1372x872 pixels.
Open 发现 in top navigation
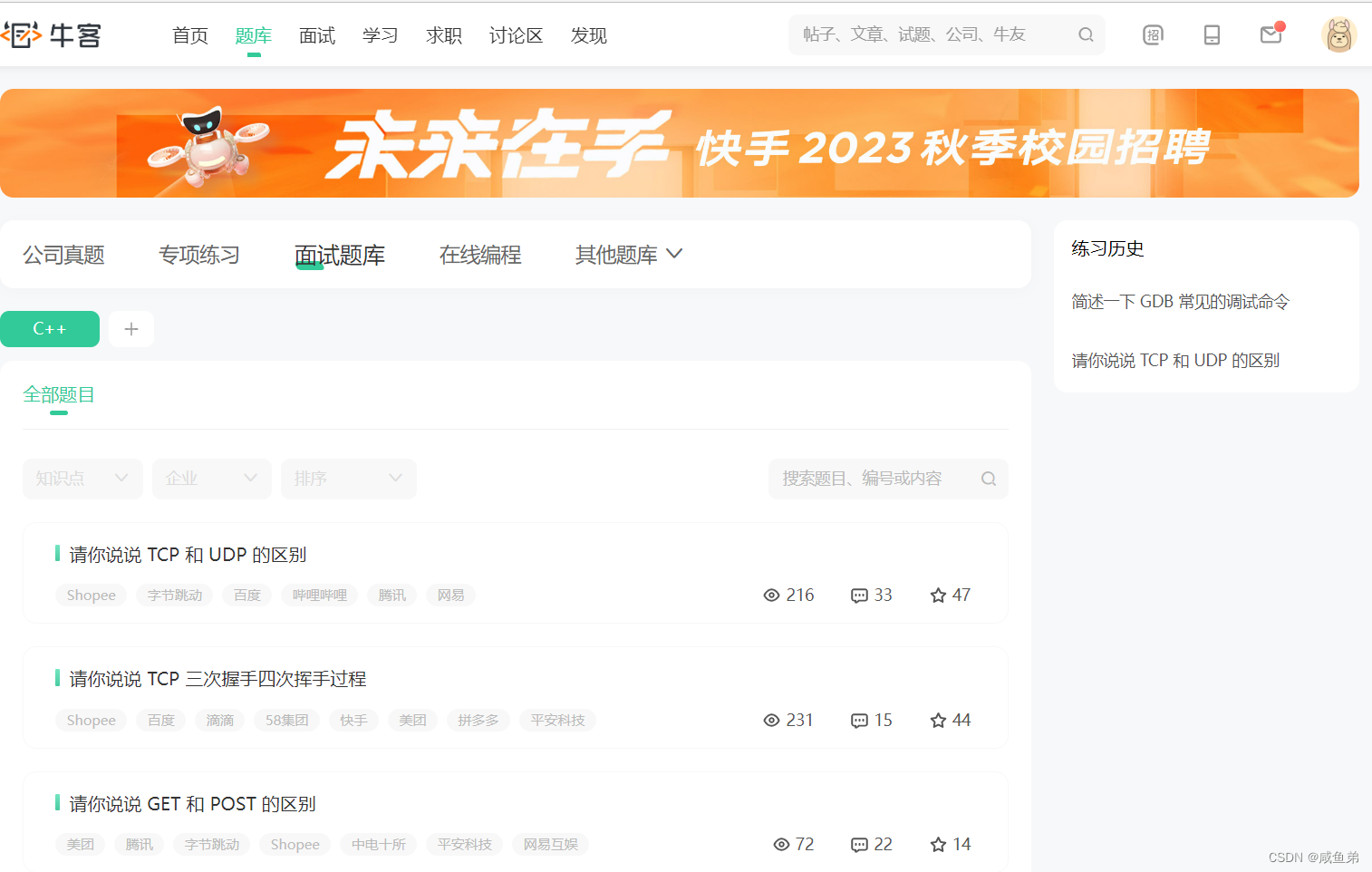[x=589, y=35]
